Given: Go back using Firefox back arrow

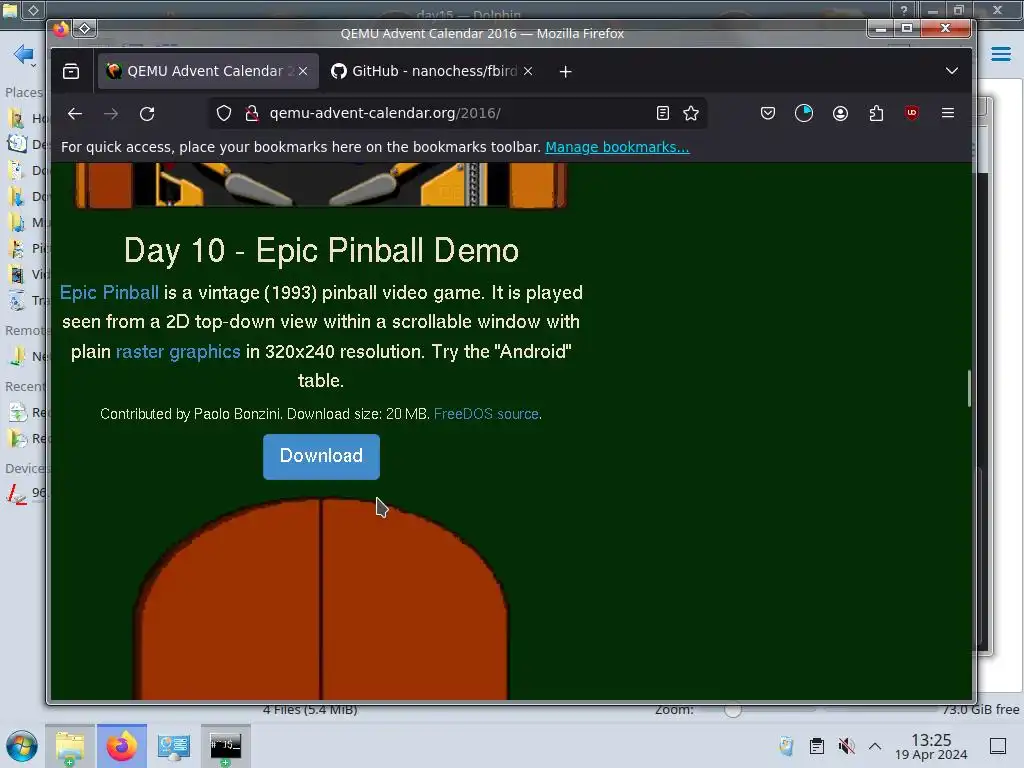Looking at the screenshot, I should pos(75,114).
